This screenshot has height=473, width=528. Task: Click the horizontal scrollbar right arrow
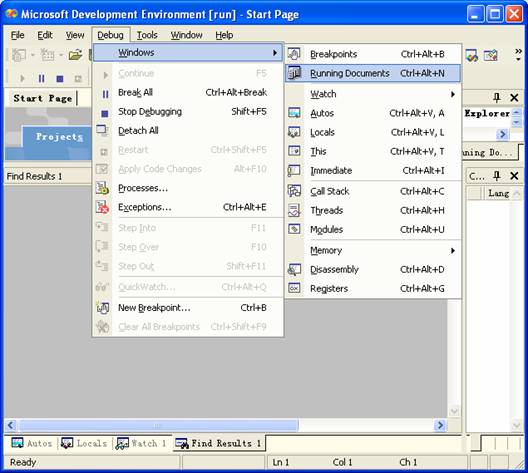(440, 425)
